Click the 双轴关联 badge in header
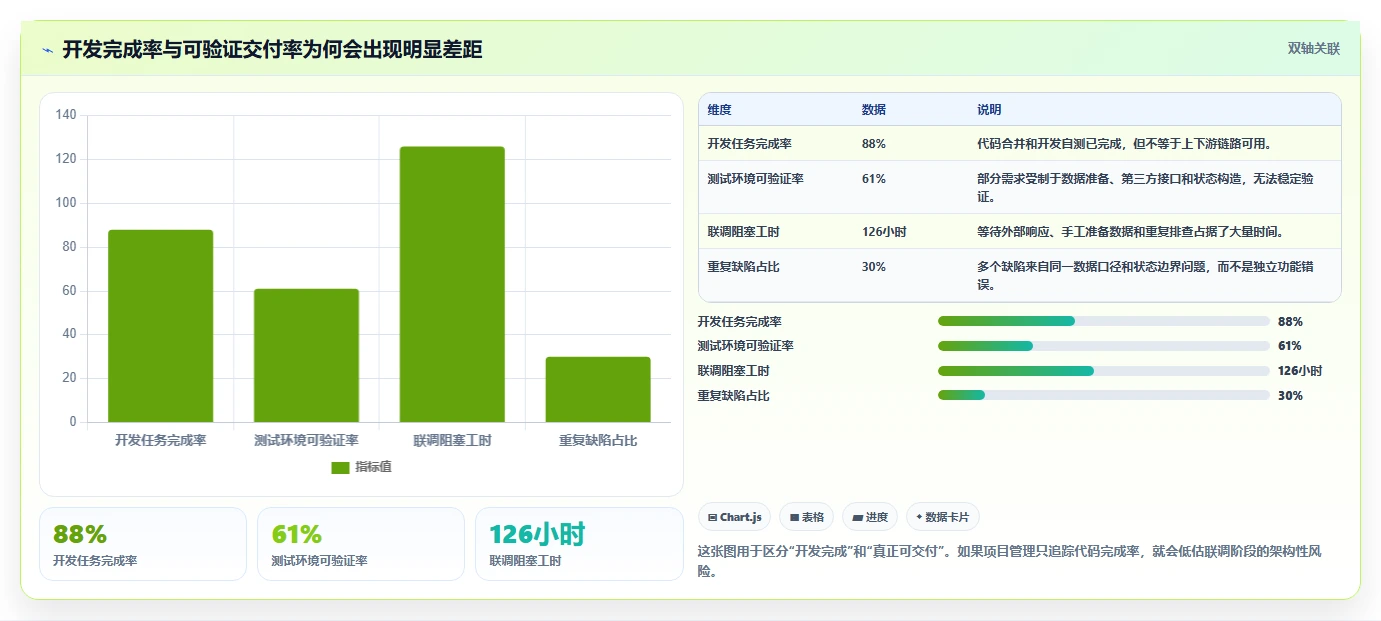Screen dimensions: 1381x621 pos(1313,49)
